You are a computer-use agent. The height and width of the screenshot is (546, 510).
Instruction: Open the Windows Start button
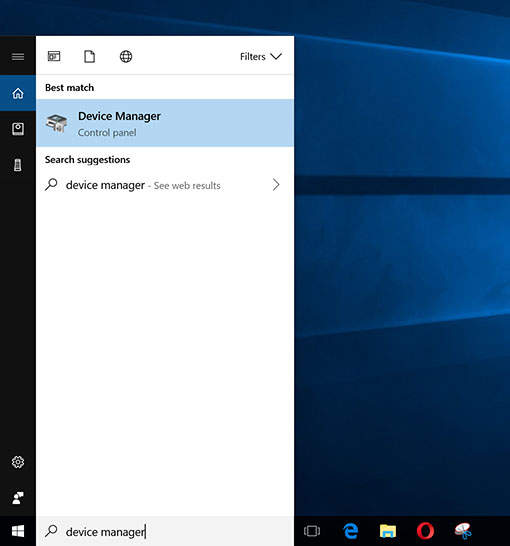18,531
